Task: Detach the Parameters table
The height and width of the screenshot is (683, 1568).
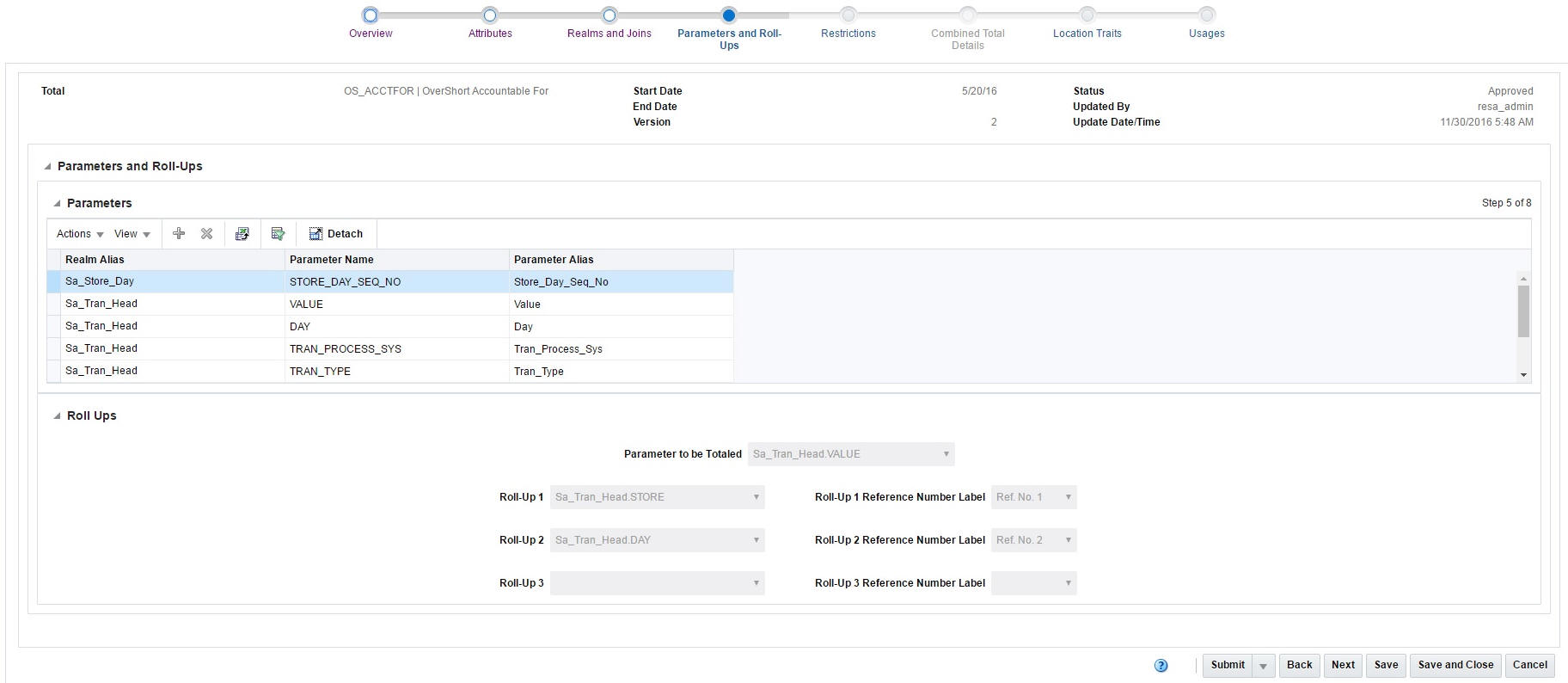Action: pos(336,233)
